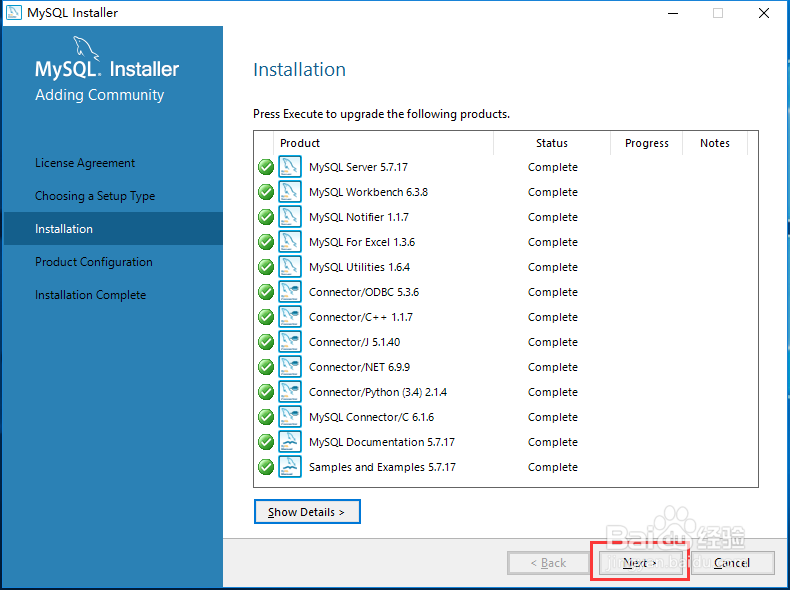Select the 'MySQL Server 5.7.17' row text
Image resolution: width=790 pixels, height=590 pixels.
(358, 167)
